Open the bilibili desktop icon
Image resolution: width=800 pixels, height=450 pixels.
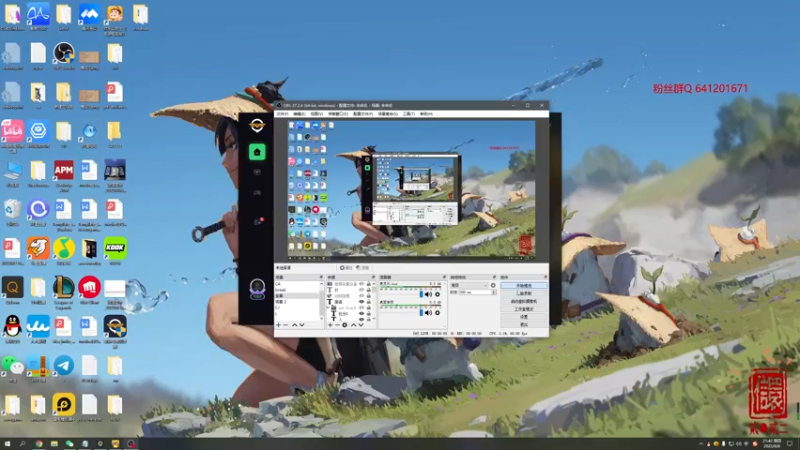click(12, 135)
